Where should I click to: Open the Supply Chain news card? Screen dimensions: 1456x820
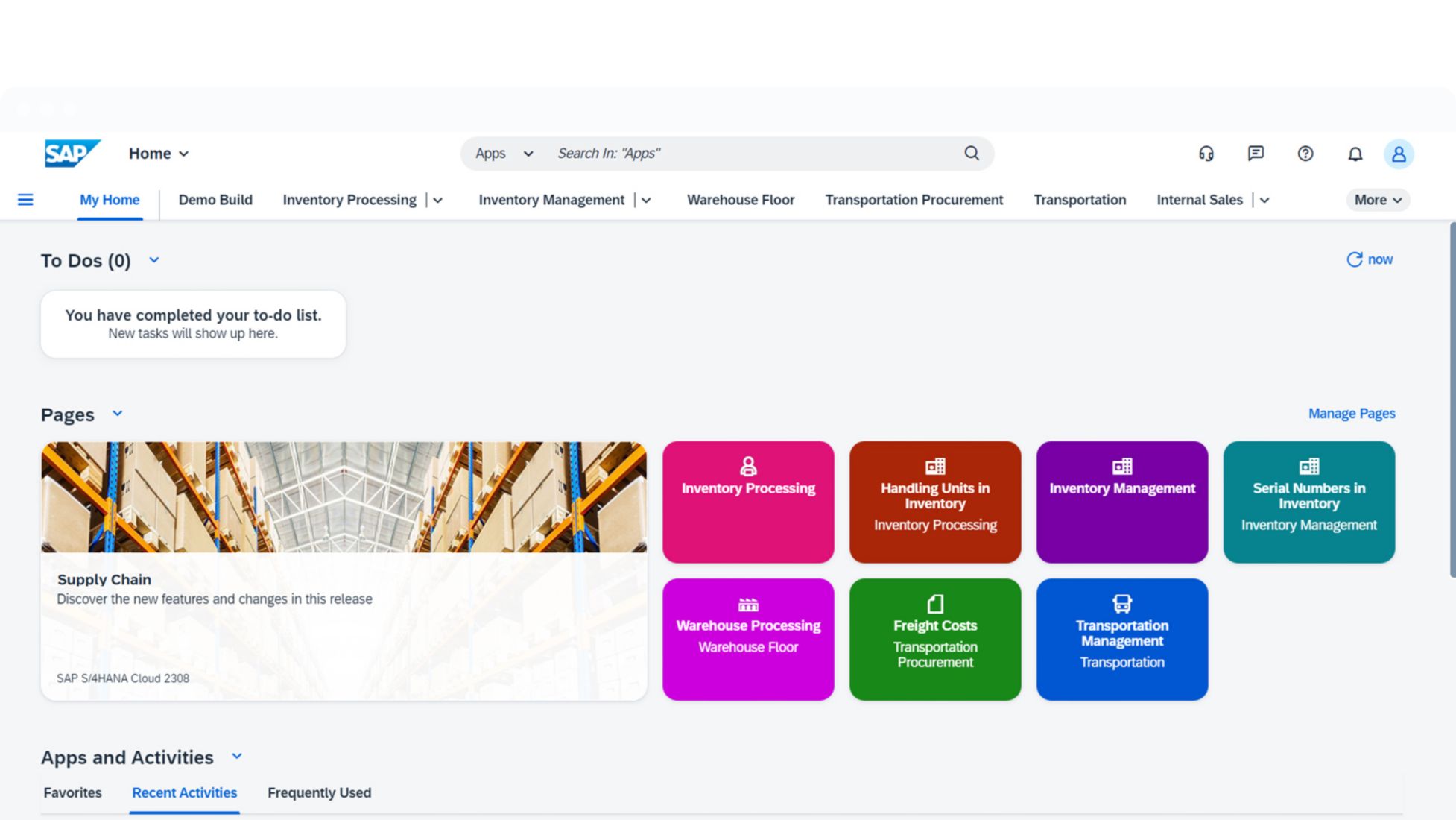tap(344, 571)
